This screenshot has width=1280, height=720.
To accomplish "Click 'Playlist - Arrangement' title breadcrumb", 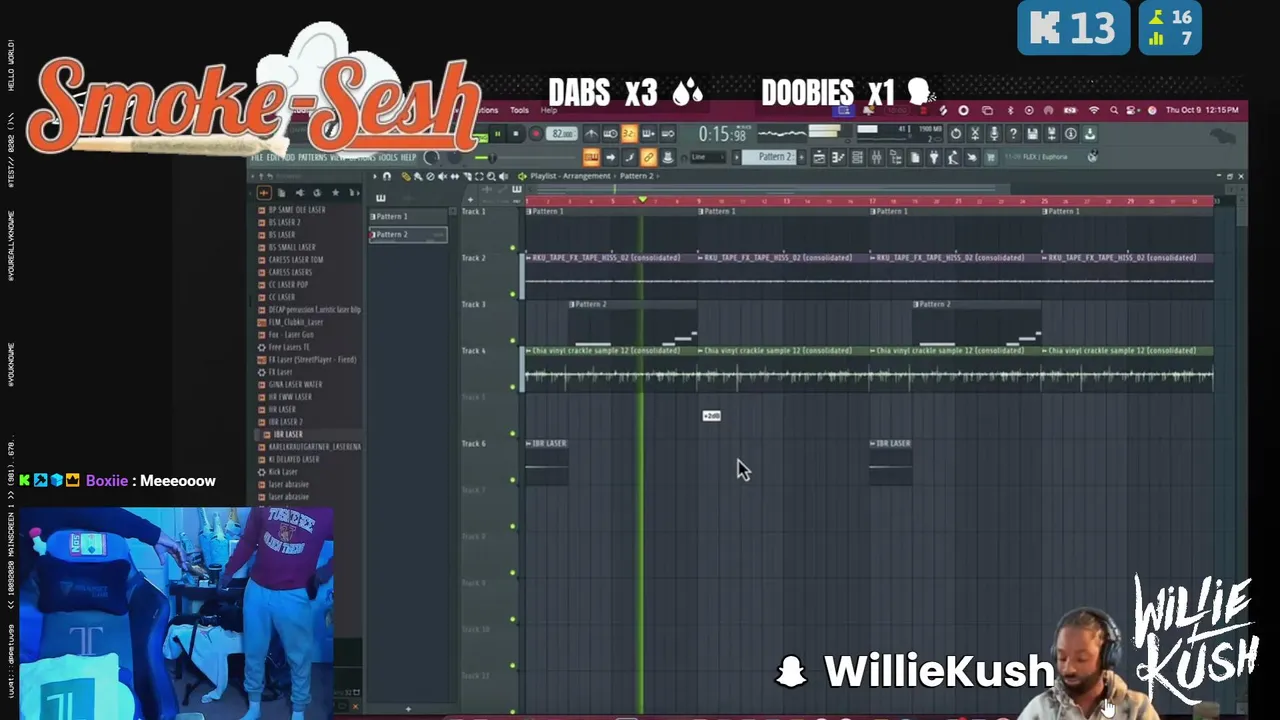I will tap(571, 176).
